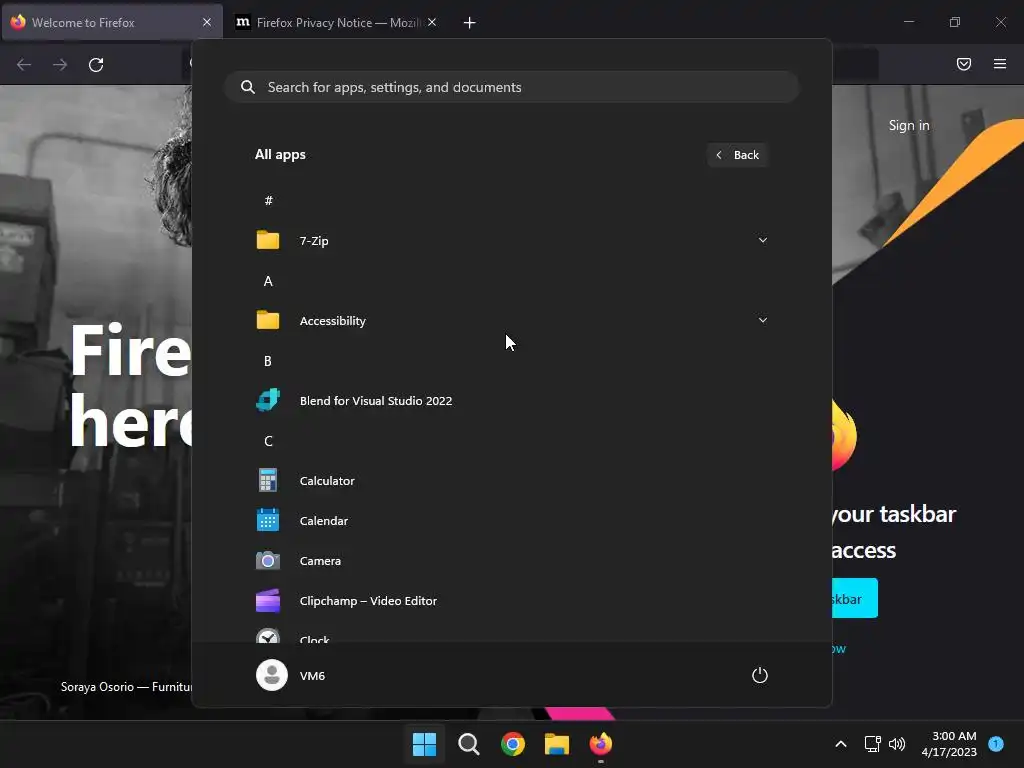Click the All apps heading
The height and width of the screenshot is (768, 1024).
pos(280,155)
